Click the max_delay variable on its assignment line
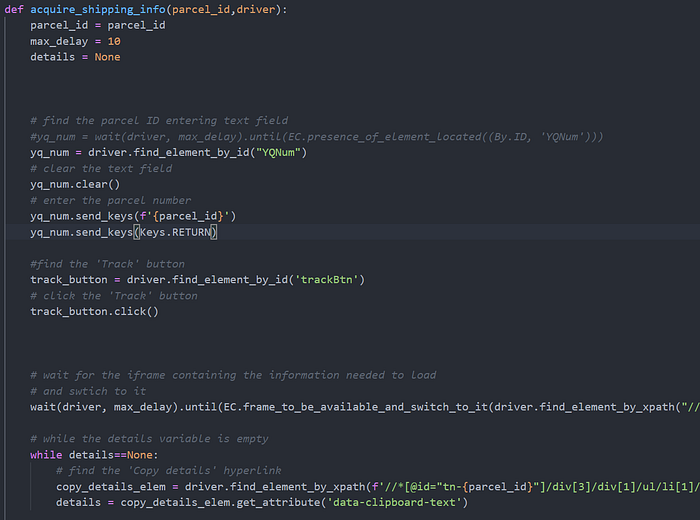 pos(59,42)
